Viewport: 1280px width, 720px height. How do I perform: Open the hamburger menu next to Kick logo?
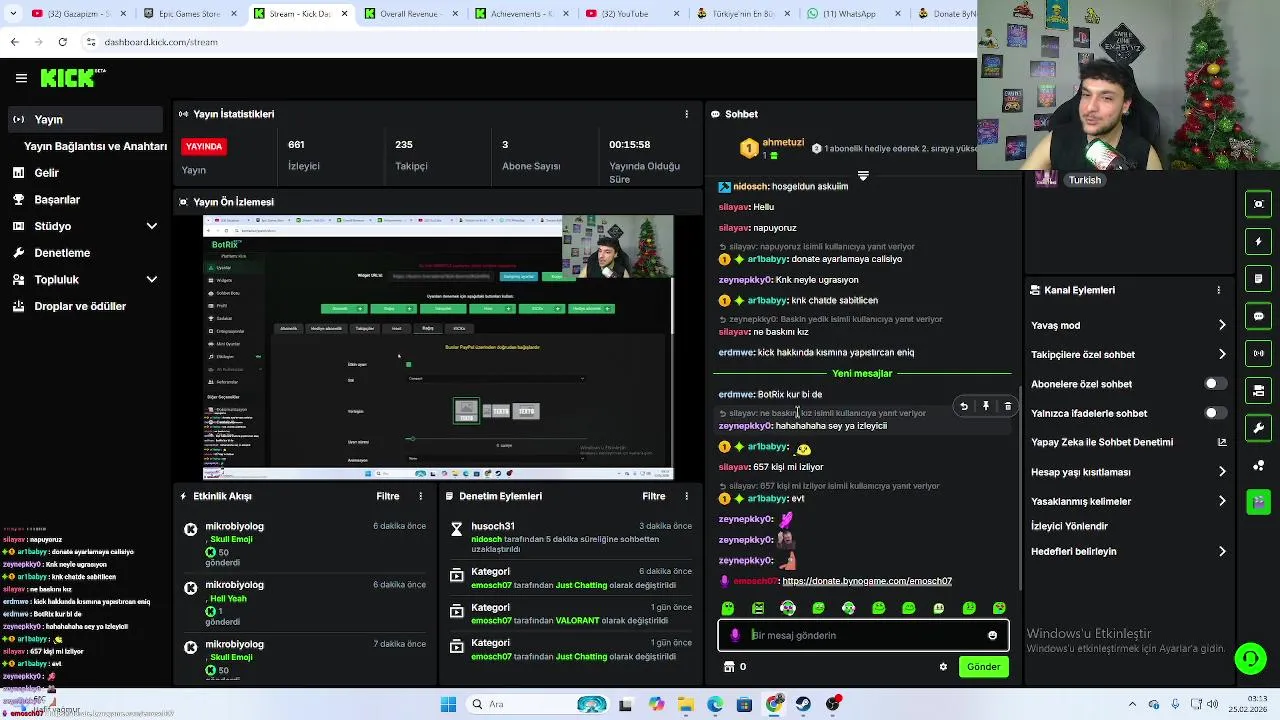21,78
